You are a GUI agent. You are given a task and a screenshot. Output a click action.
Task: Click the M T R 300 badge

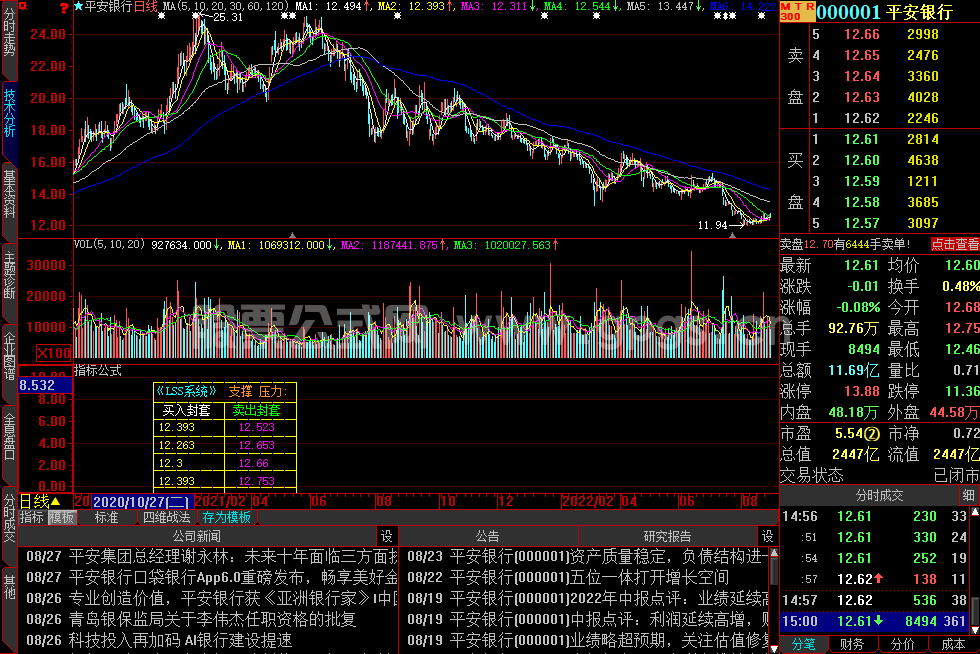click(797, 11)
